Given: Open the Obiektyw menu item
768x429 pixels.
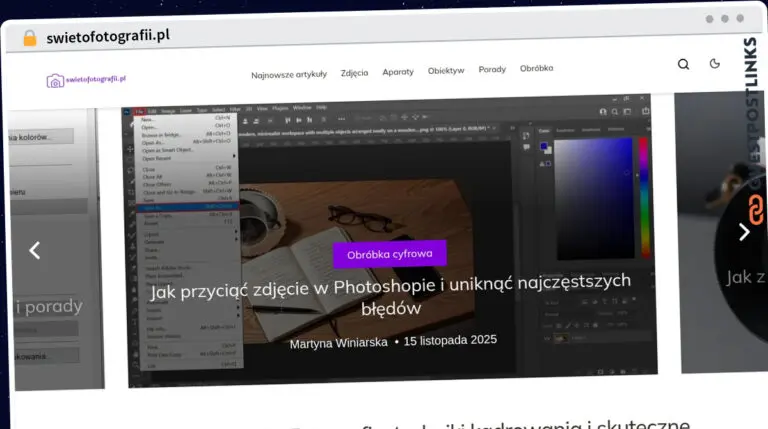Looking at the screenshot, I should click(446, 71).
